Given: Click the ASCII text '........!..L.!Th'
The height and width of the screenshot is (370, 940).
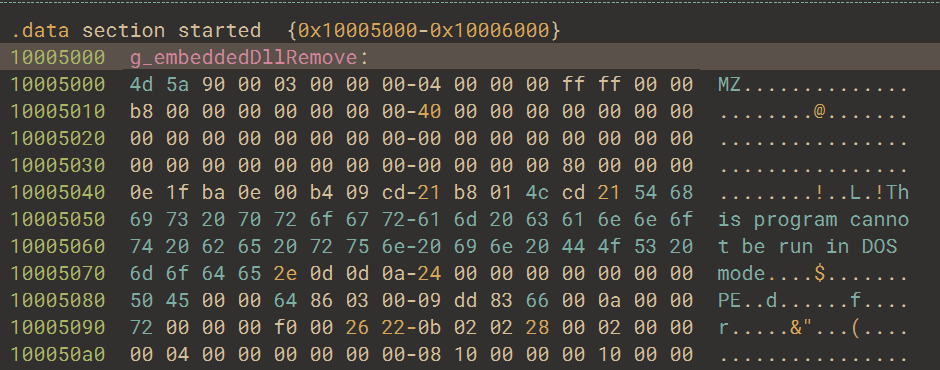Looking at the screenshot, I should 814,192.
